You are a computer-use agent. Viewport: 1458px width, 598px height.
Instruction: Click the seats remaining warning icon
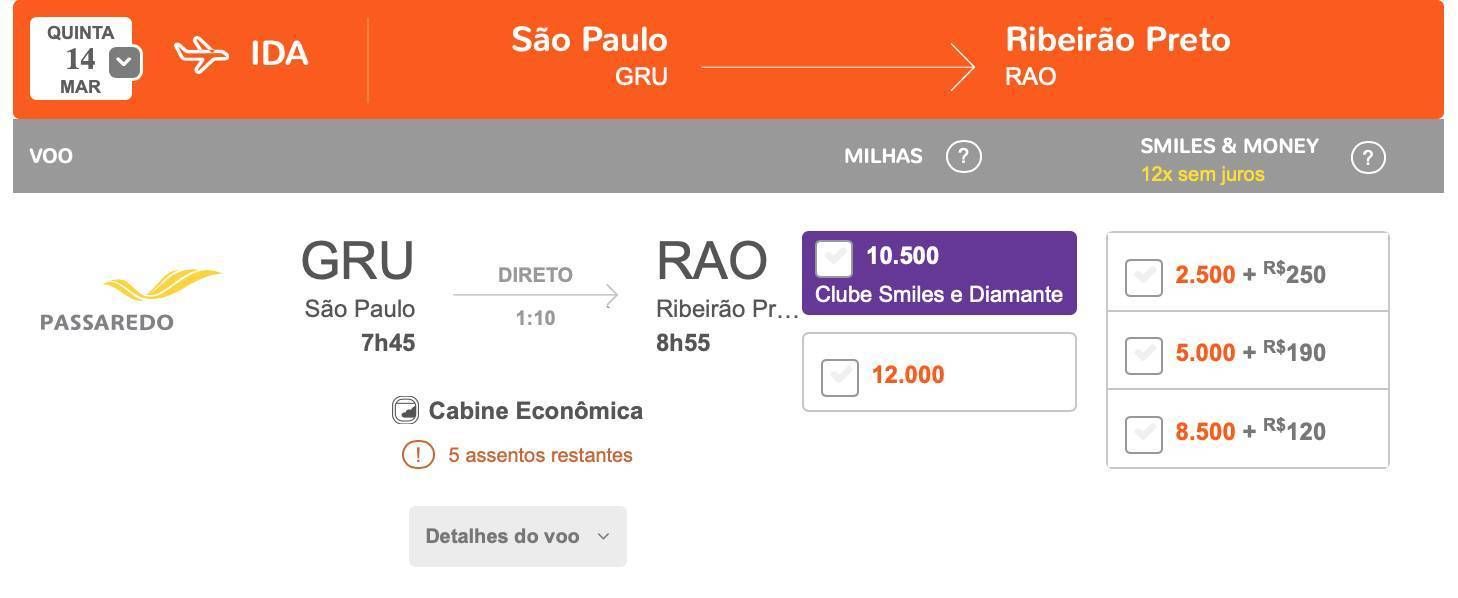coord(418,455)
